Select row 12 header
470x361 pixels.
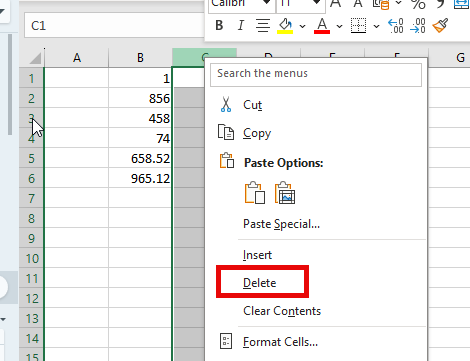pyautogui.click(x=31, y=298)
